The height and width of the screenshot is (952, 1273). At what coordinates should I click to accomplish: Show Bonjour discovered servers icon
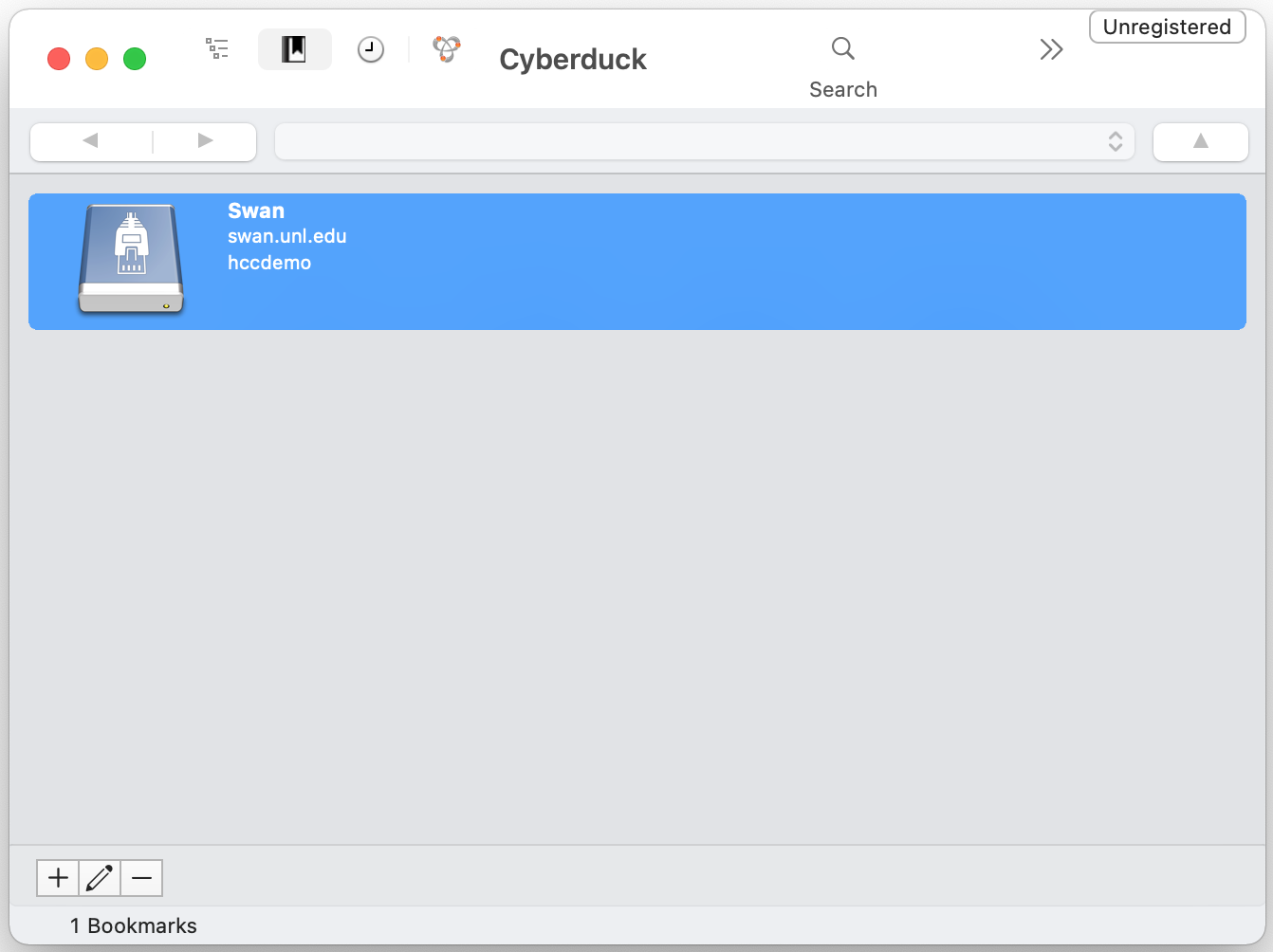click(x=447, y=48)
